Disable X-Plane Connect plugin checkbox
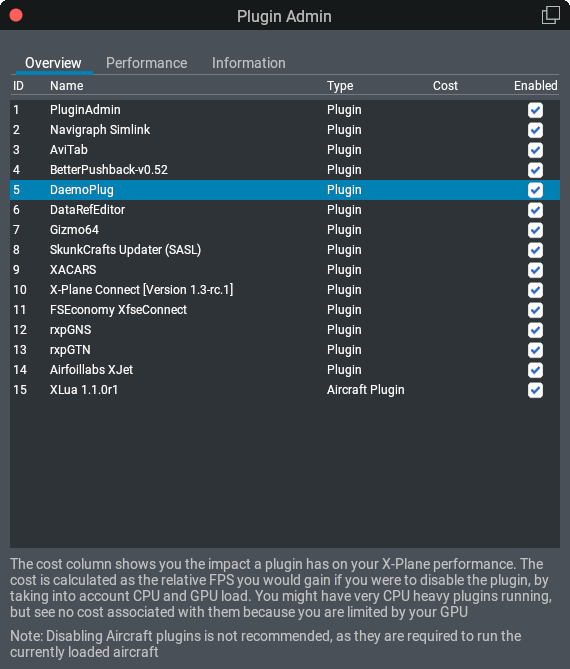The width and height of the screenshot is (570, 669). tap(535, 291)
